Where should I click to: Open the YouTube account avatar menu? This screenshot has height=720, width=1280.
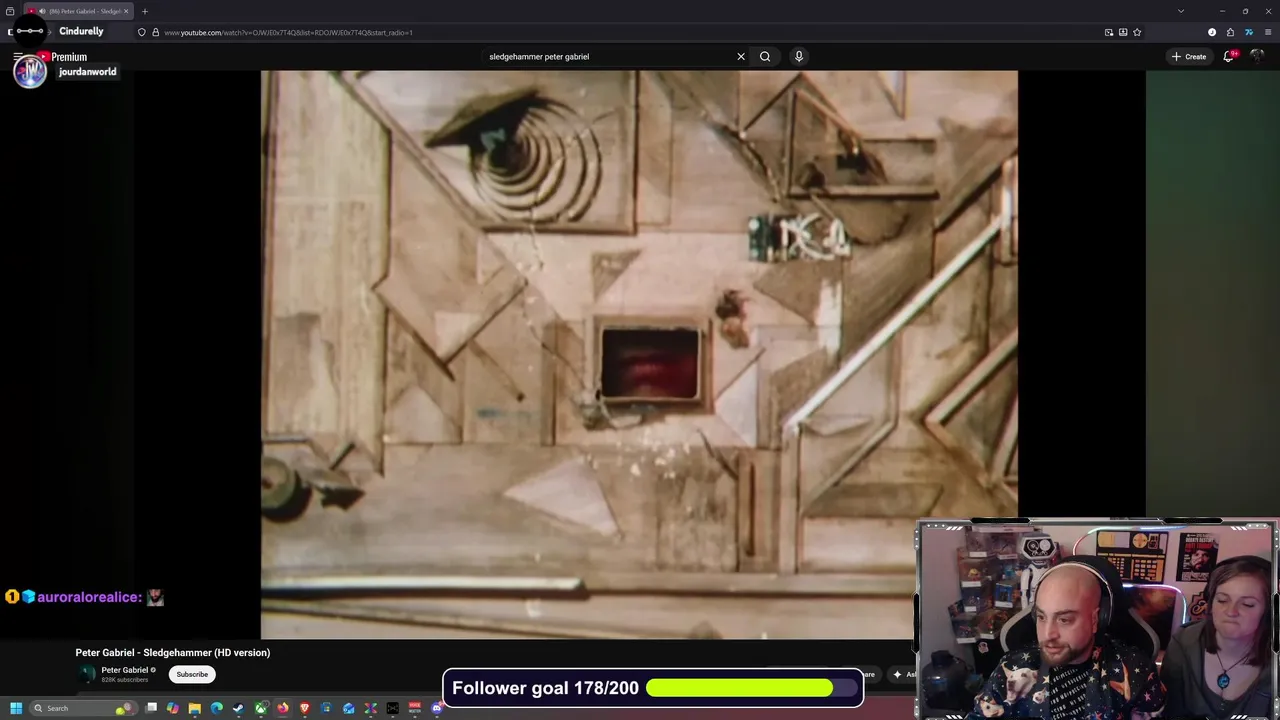1257,57
